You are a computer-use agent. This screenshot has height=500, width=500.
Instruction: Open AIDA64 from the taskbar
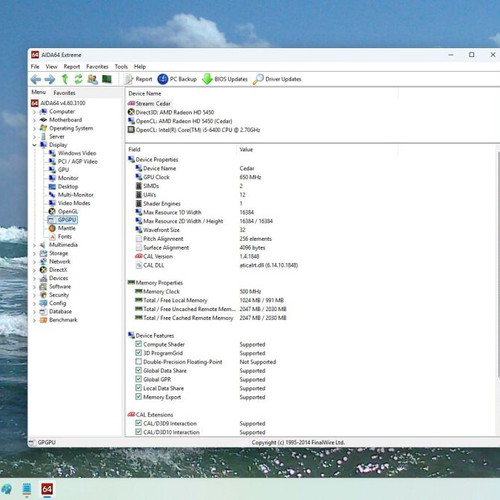47,489
